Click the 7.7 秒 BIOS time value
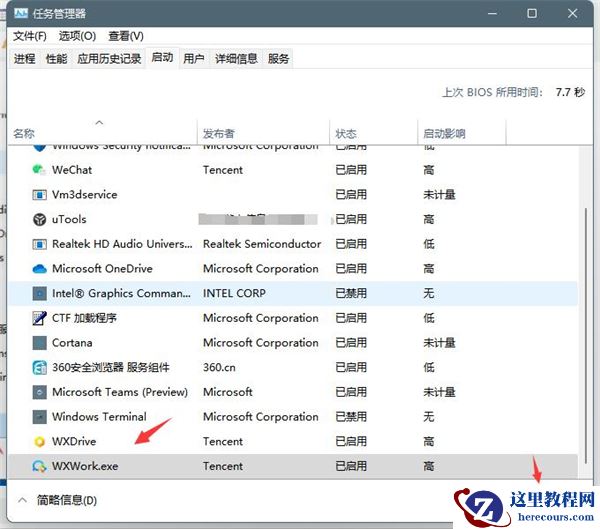Image resolution: width=600 pixels, height=529 pixels. [x=570, y=92]
